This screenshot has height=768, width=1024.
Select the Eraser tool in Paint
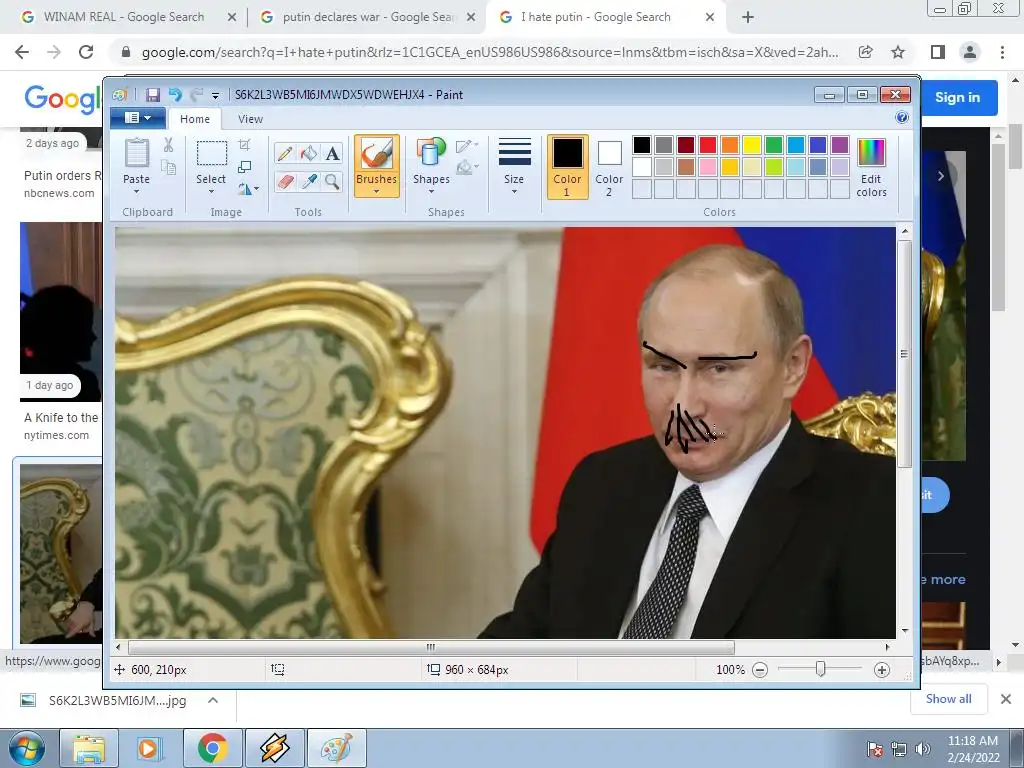pyautogui.click(x=285, y=182)
